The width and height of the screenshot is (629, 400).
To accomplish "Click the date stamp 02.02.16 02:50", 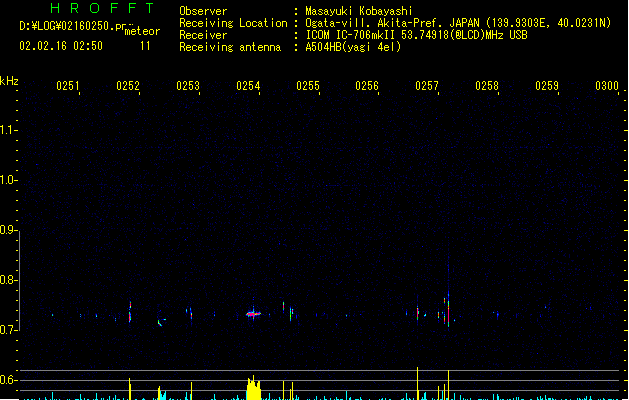I will tap(61, 46).
